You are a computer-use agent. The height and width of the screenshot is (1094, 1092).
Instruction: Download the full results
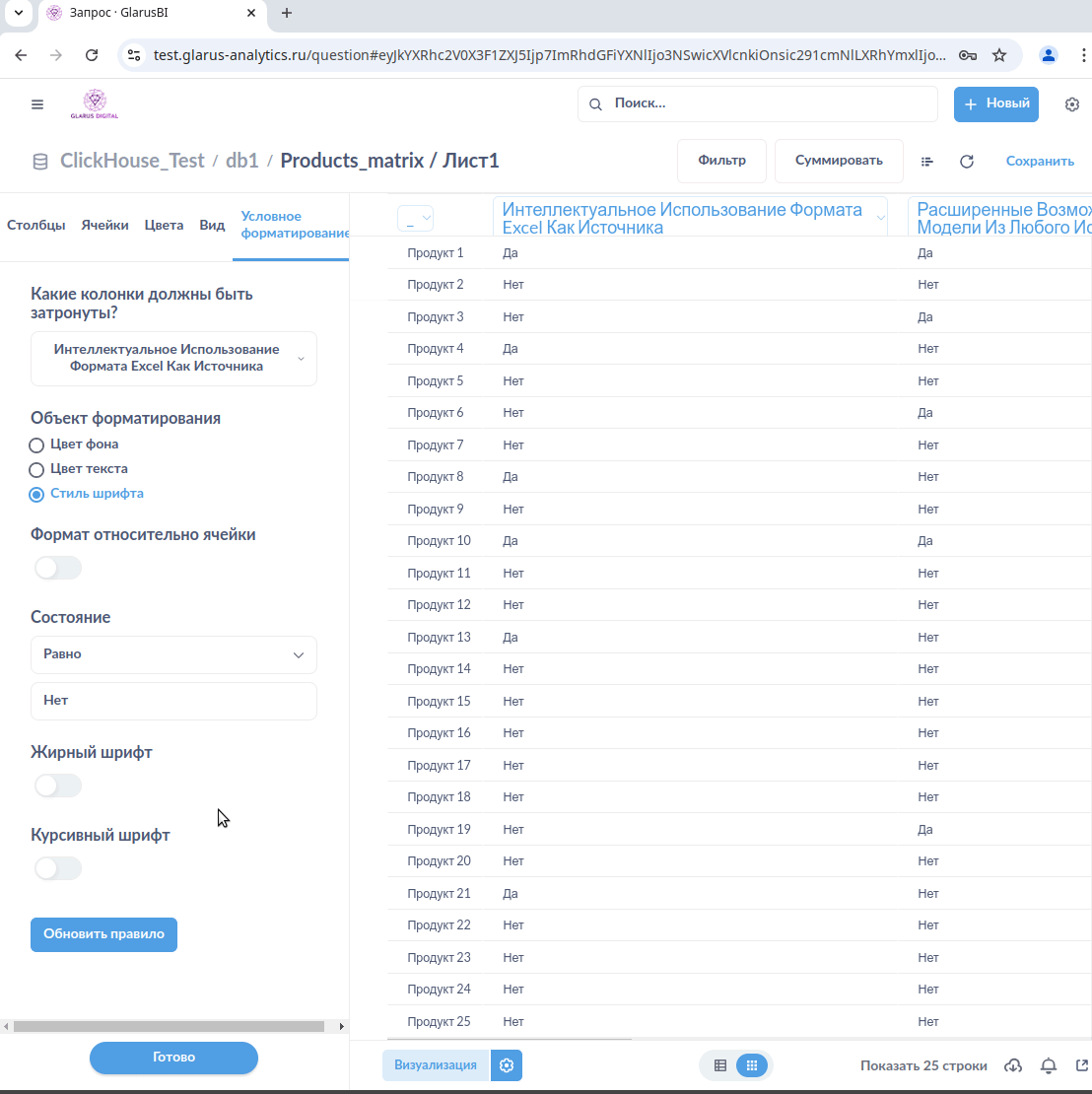point(1012,1065)
